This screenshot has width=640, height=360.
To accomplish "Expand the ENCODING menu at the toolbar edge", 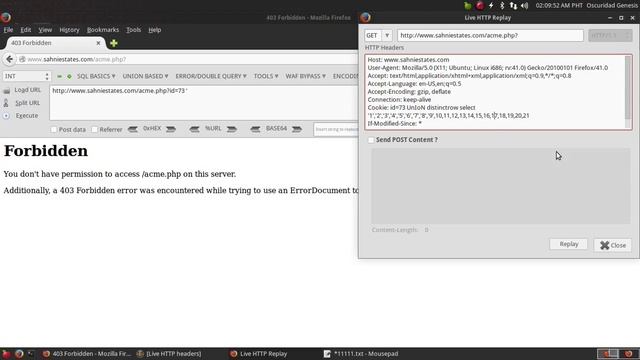I will point(345,76).
